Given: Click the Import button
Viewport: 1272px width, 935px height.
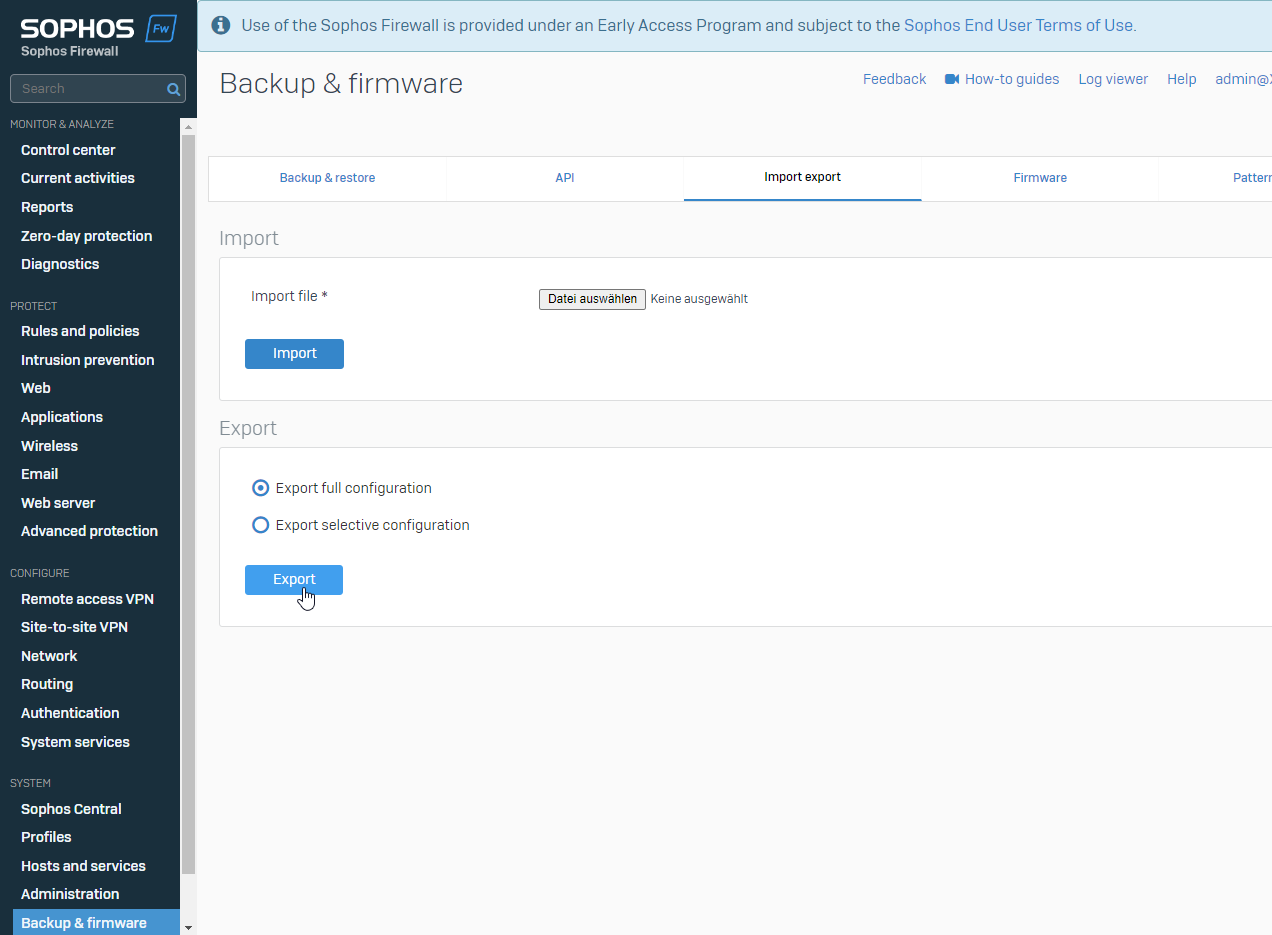Looking at the screenshot, I should pyautogui.click(x=294, y=354).
